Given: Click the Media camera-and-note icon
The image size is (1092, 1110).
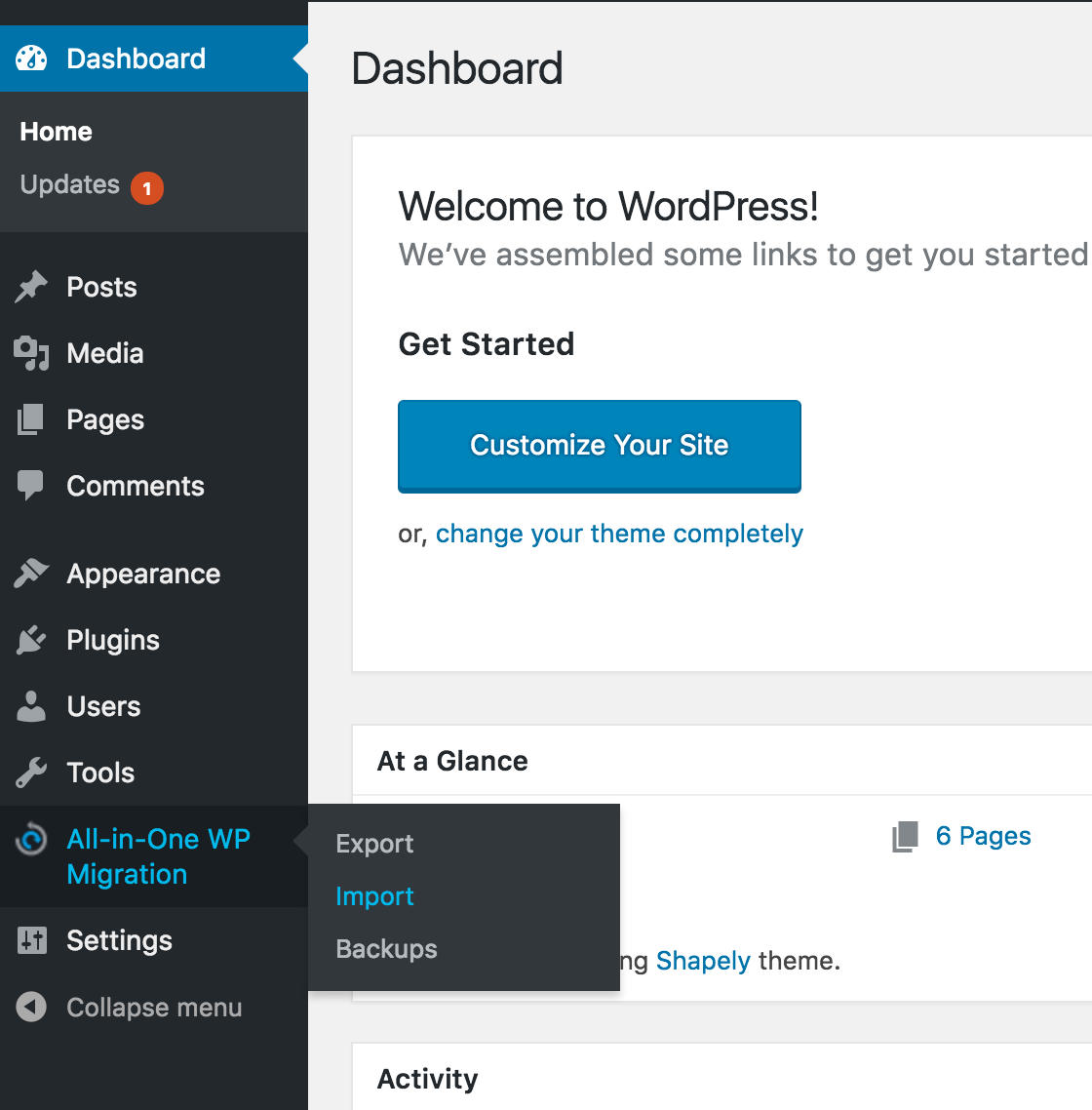Looking at the screenshot, I should pos(31,353).
